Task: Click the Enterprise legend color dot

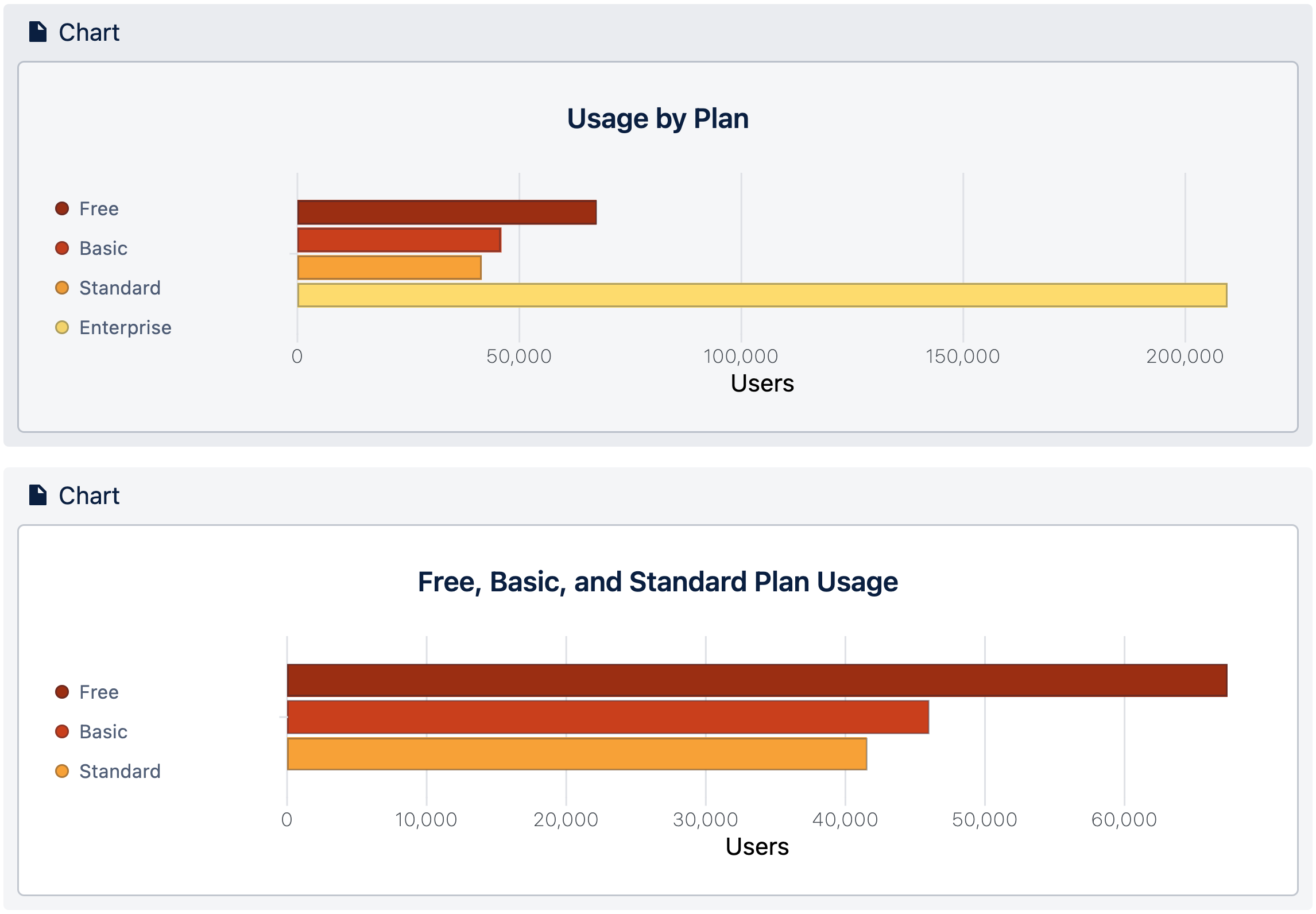Action: (62, 327)
